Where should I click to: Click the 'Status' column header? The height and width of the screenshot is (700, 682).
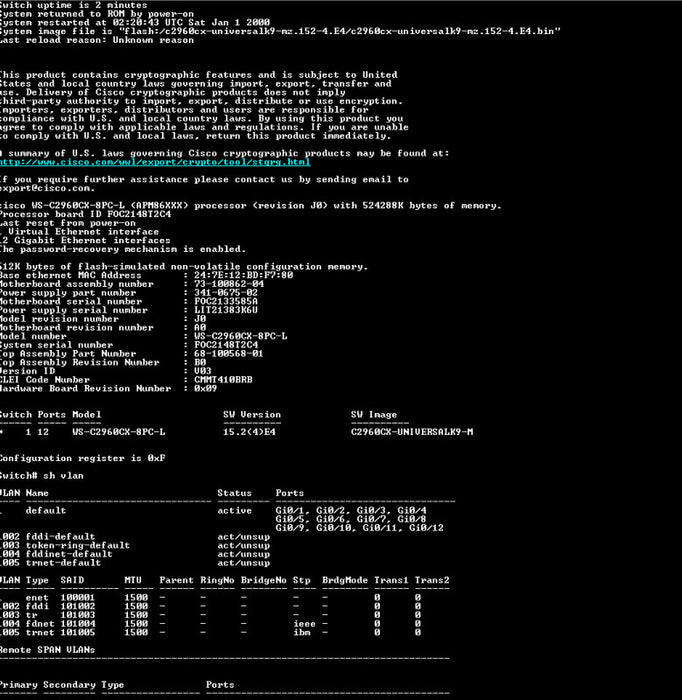(x=234, y=493)
